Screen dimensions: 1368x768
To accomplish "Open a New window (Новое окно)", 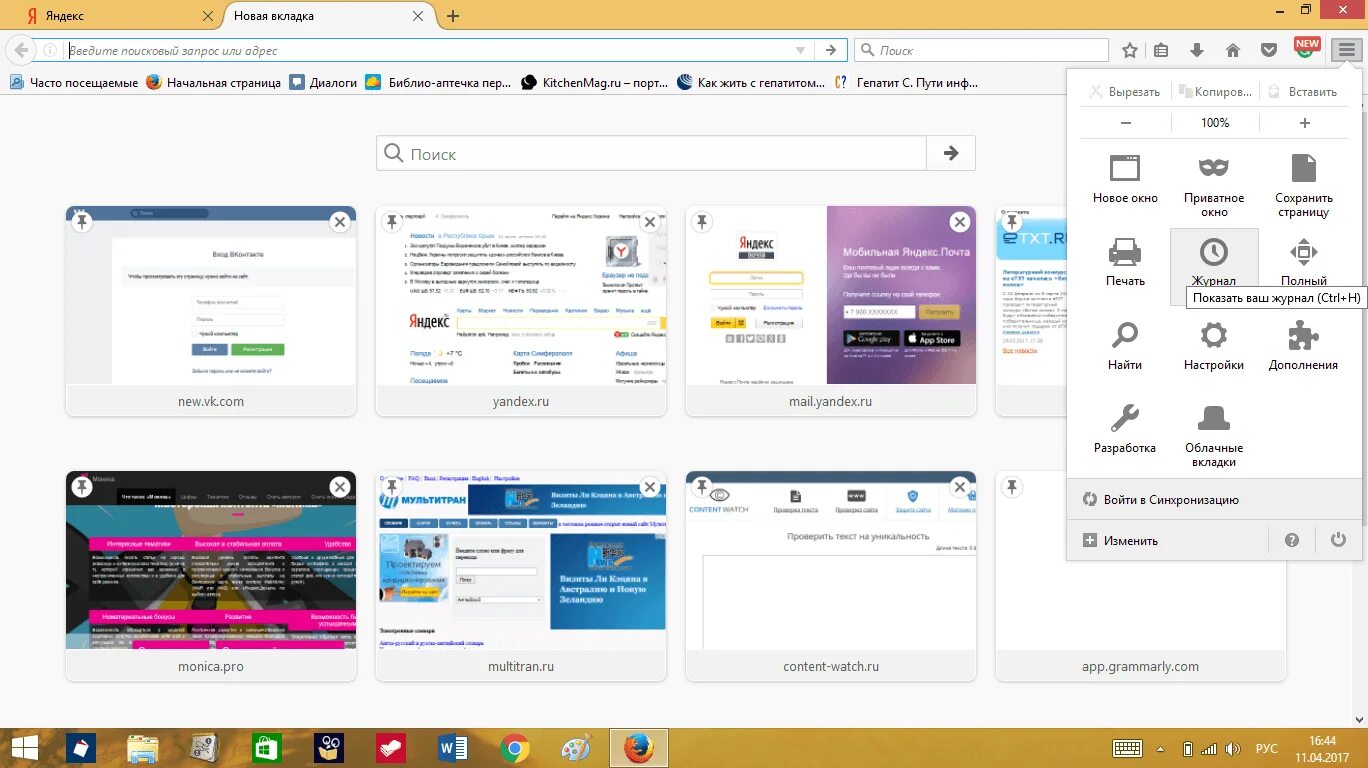I will click(x=1125, y=178).
